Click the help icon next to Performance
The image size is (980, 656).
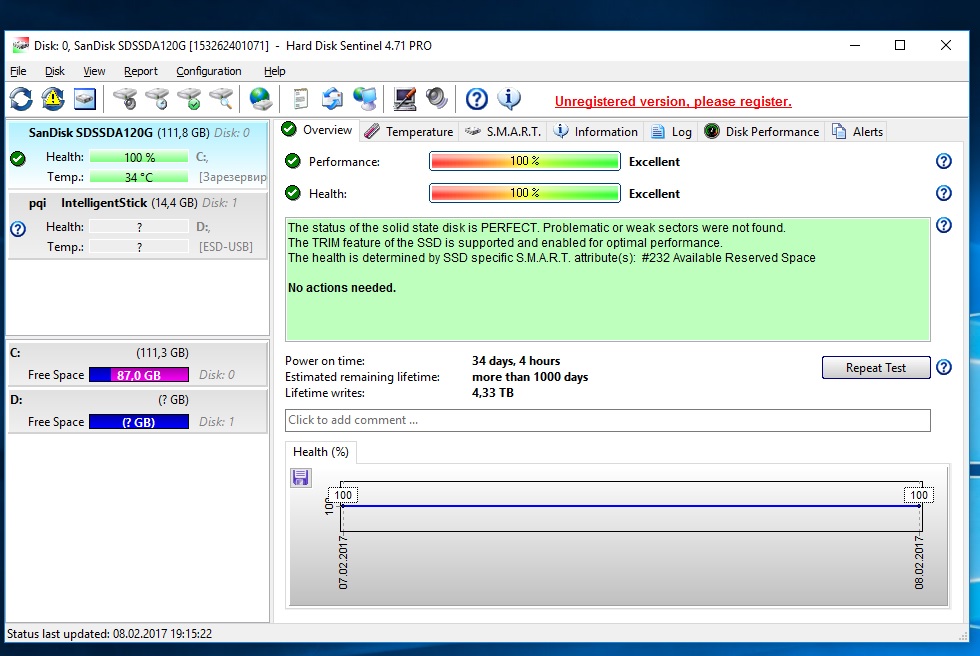943,161
